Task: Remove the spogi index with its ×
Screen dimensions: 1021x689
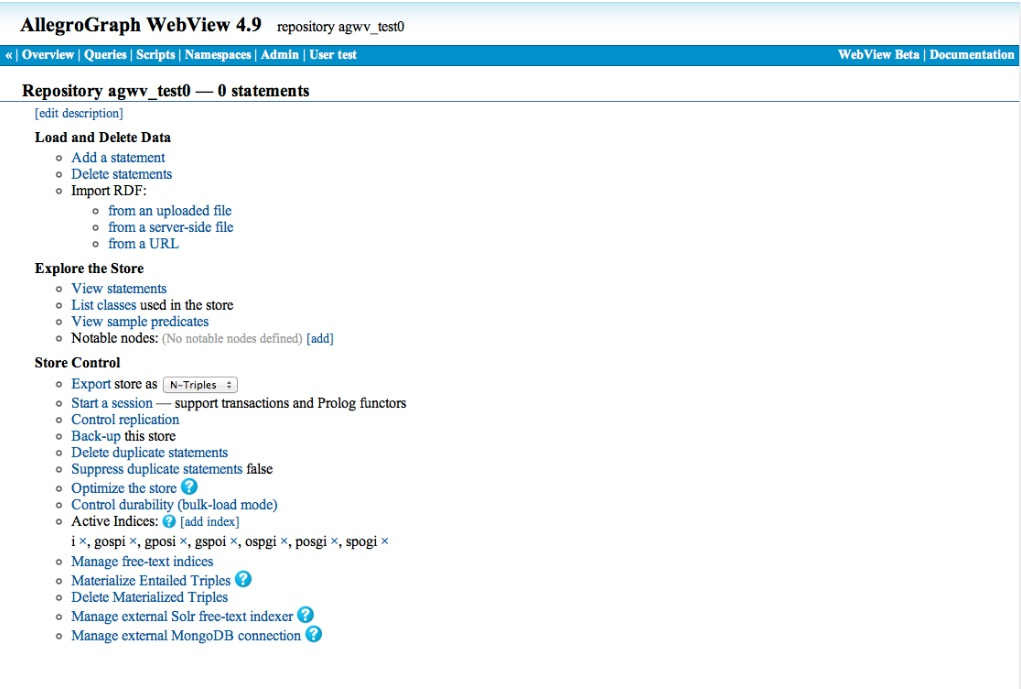Action: (x=384, y=541)
